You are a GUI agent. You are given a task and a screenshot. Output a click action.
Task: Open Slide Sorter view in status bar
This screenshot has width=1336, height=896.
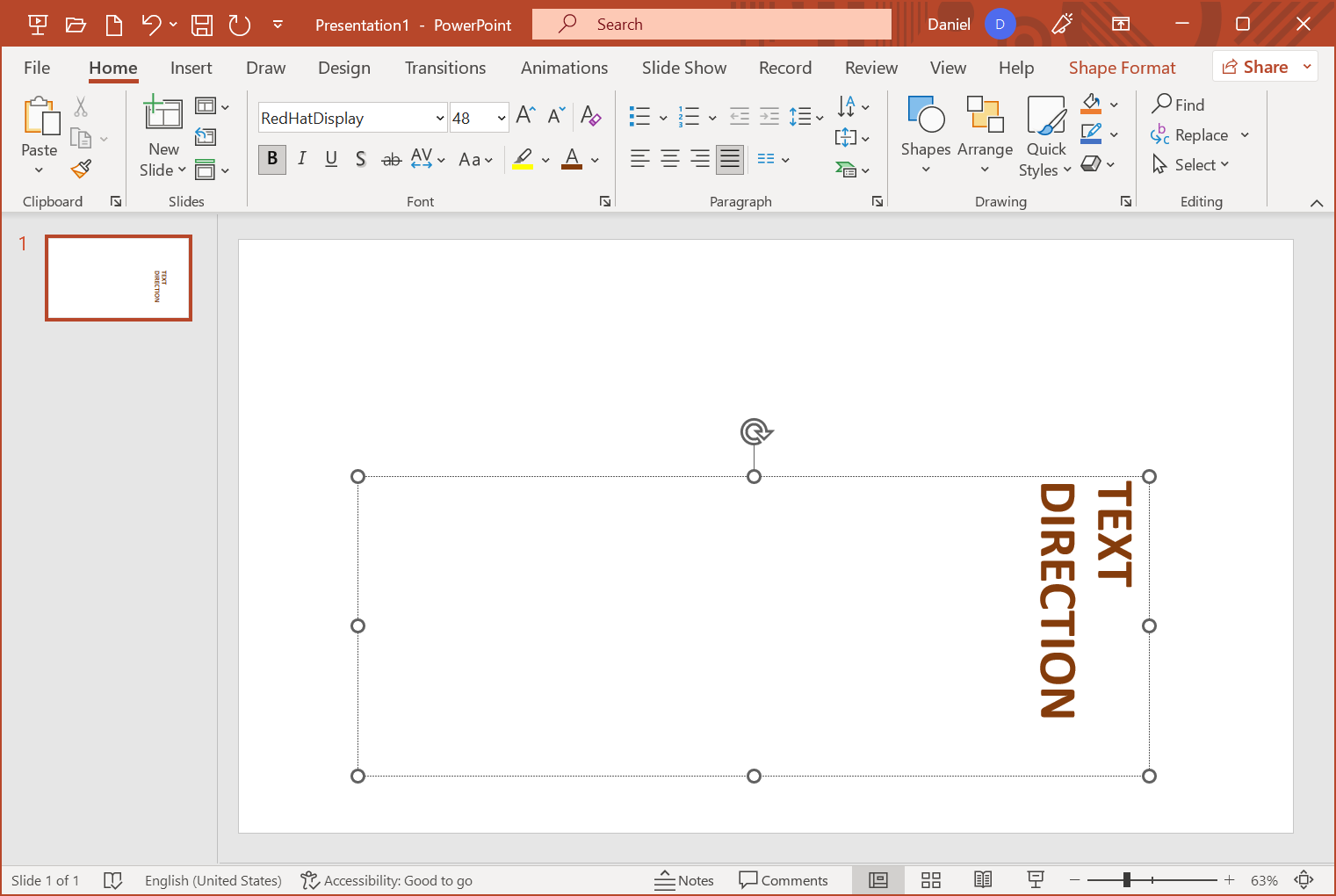(930, 880)
